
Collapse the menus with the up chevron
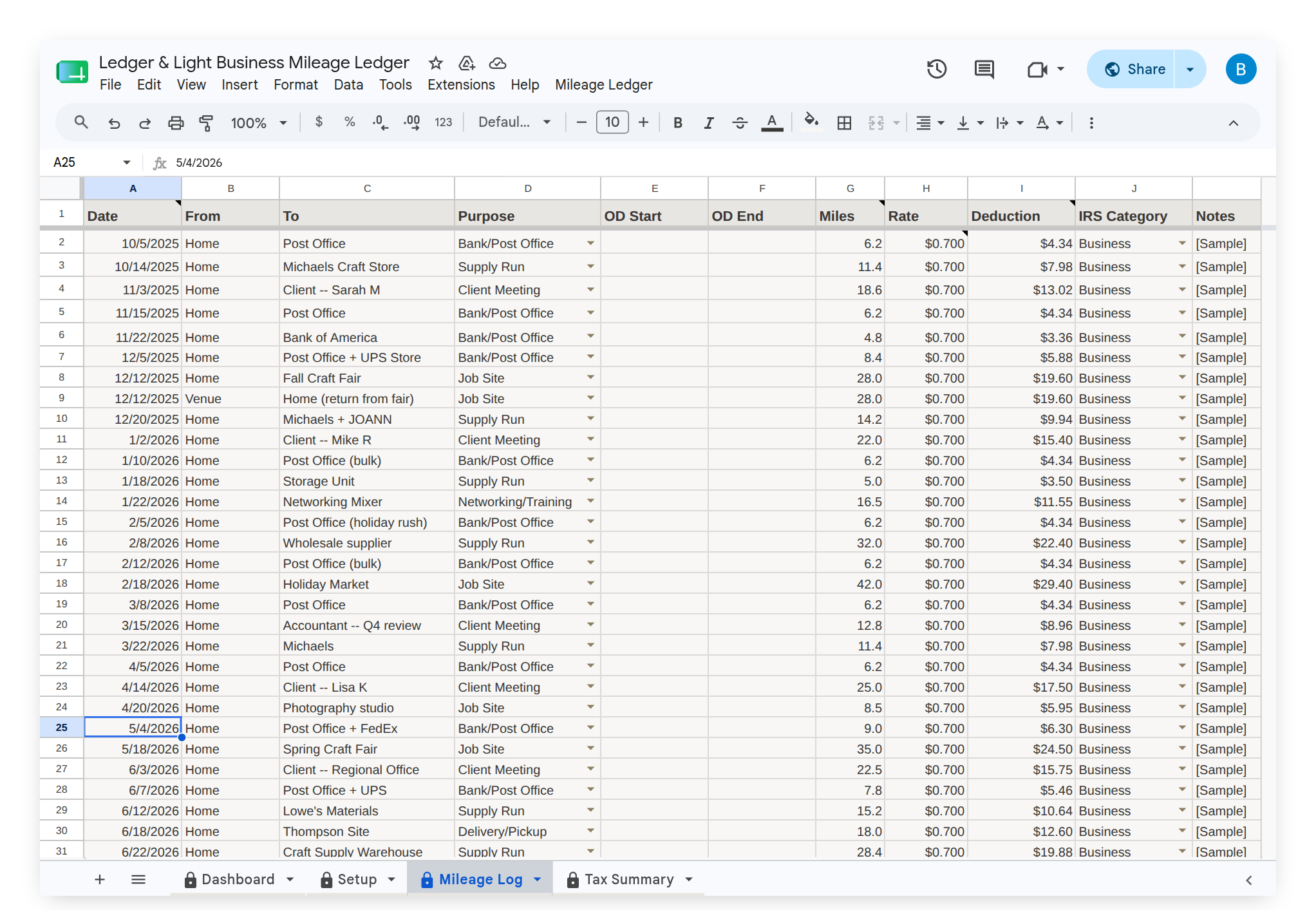tap(1234, 122)
